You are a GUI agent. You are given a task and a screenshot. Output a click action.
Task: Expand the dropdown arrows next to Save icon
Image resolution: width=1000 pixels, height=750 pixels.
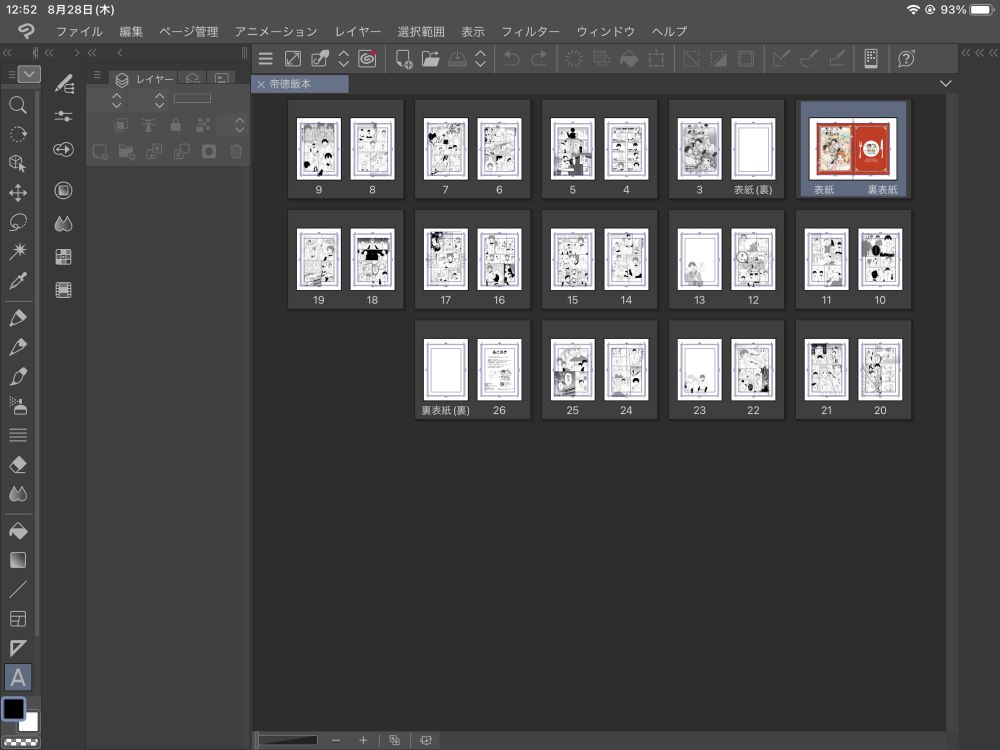[x=481, y=59]
